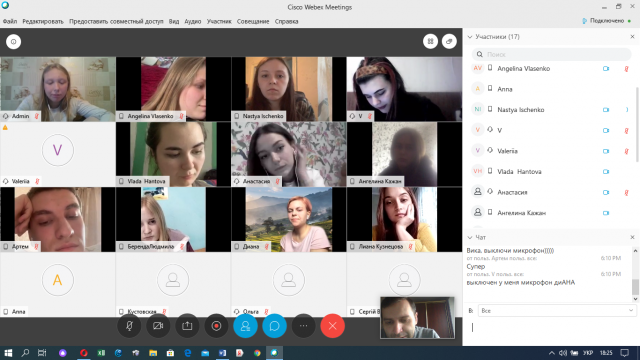
Task: Click the Подключено connection status
Action: click(606, 21)
